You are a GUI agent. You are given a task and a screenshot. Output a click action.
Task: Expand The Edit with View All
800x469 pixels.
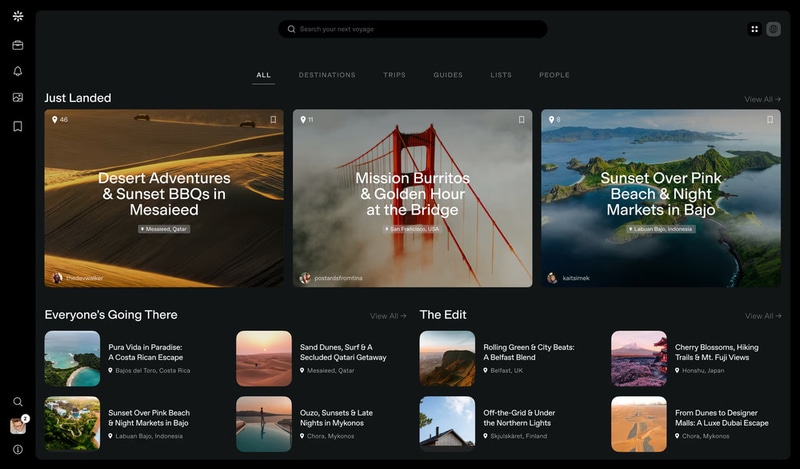coord(762,316)
